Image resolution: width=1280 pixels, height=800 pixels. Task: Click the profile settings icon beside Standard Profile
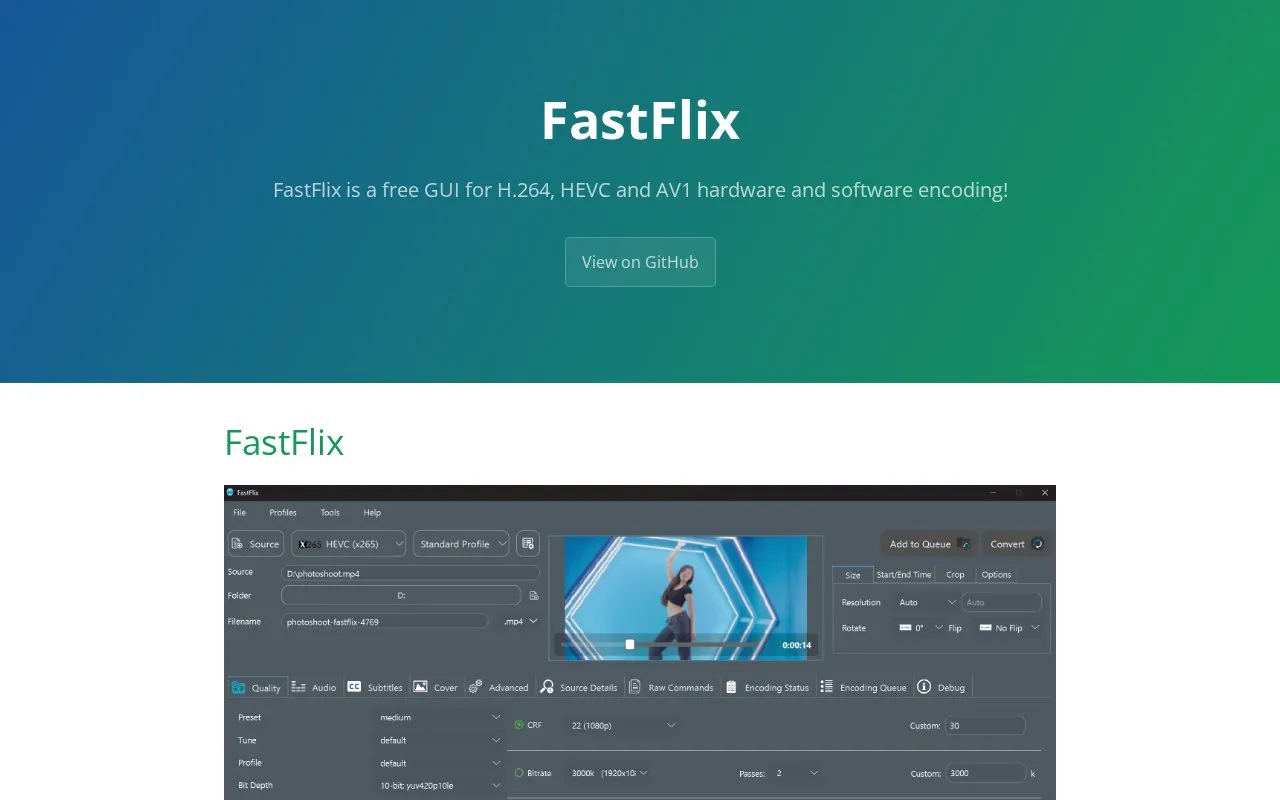pyautogui.click(x=528, y=544)
